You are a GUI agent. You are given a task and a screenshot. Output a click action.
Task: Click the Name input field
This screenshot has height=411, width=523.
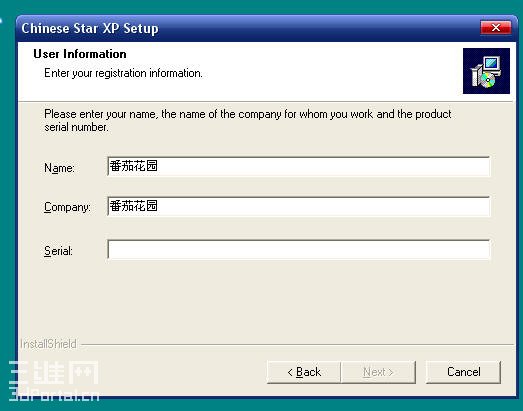tap(299, 166)
